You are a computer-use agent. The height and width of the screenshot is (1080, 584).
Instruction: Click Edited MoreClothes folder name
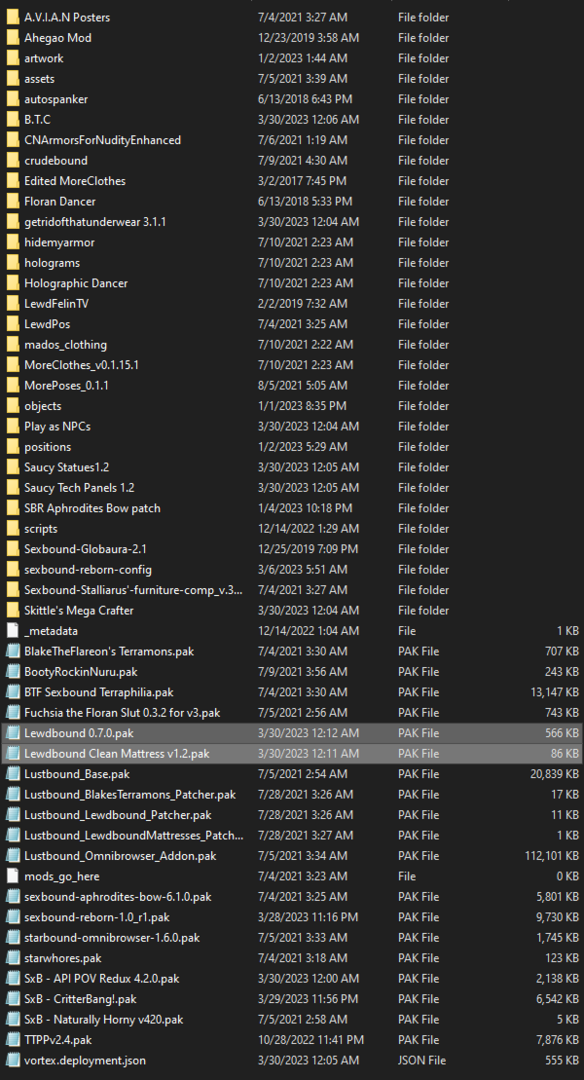(x=74, y=181)
